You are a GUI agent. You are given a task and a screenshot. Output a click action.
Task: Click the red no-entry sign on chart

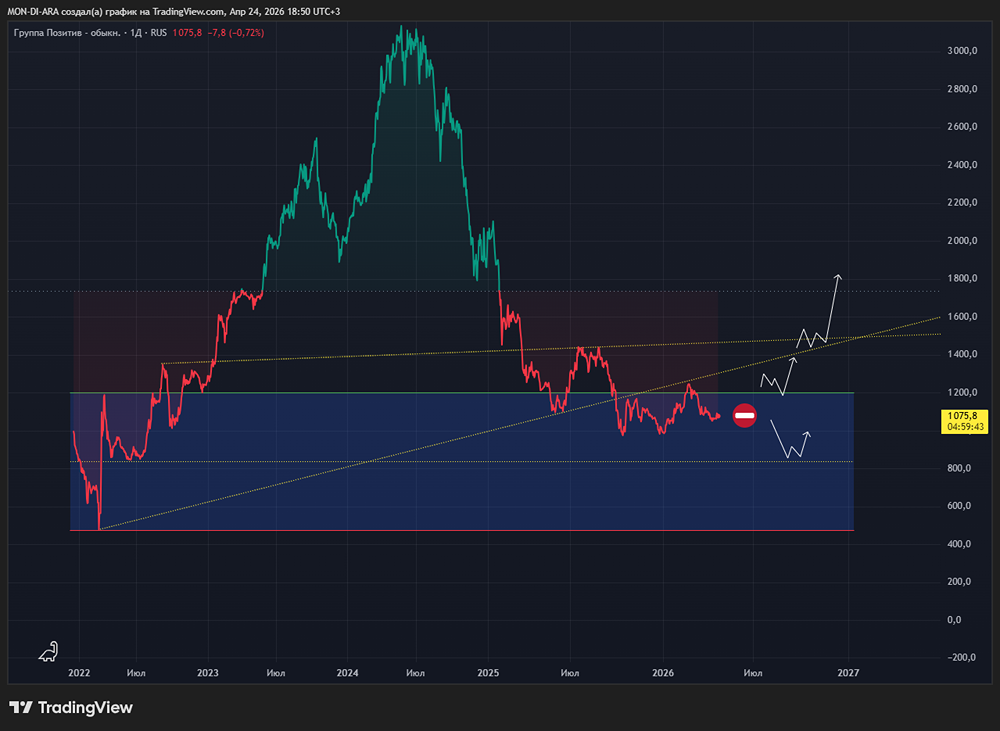point(744,416)
